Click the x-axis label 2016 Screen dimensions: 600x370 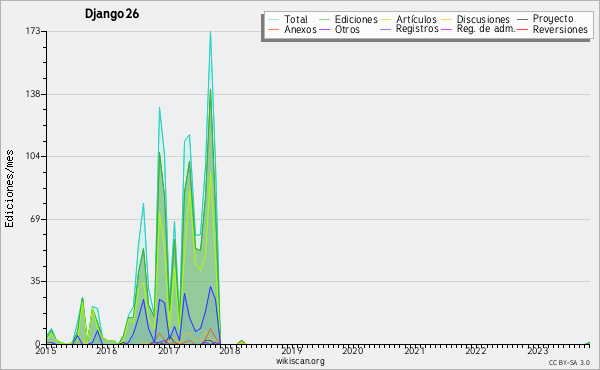pos(106,351)
